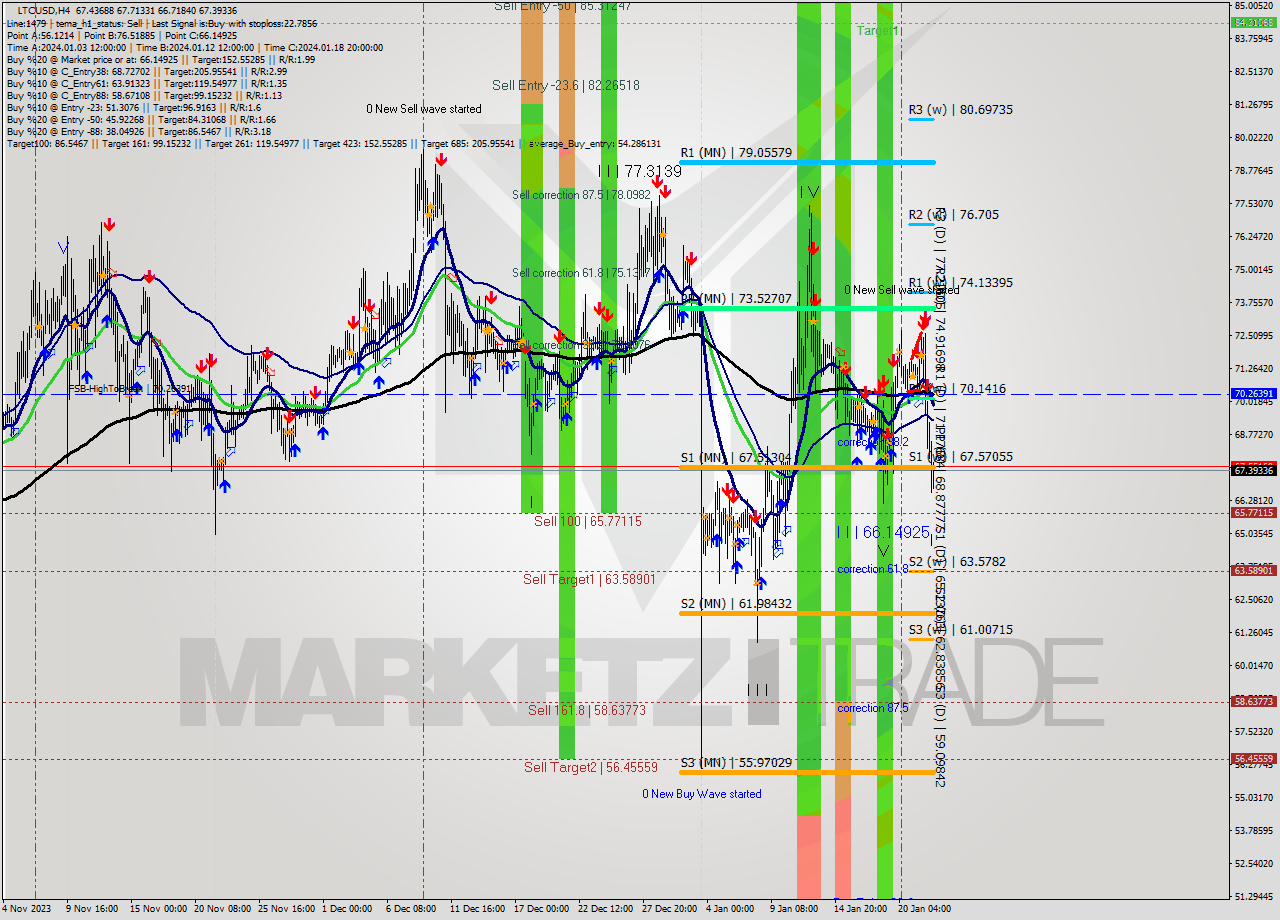
Task: Click the 'Sell 161.8 | 58.63773' label
Action: (587, 710)
